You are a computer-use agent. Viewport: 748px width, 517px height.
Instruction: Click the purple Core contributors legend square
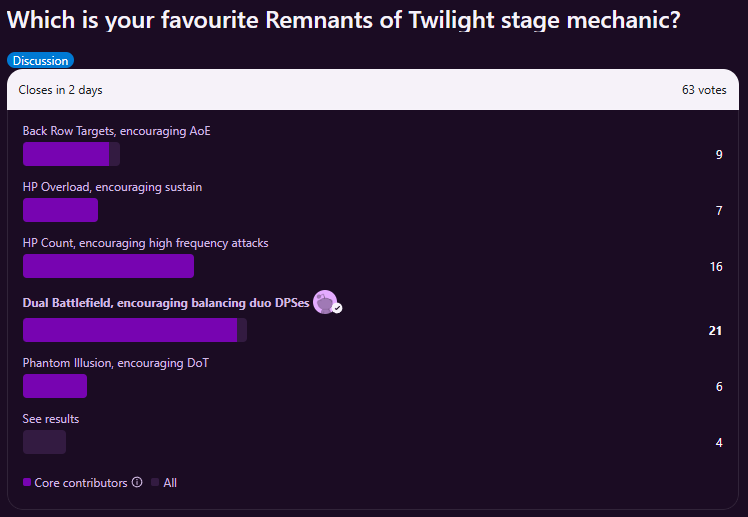[x=27, y=483]
